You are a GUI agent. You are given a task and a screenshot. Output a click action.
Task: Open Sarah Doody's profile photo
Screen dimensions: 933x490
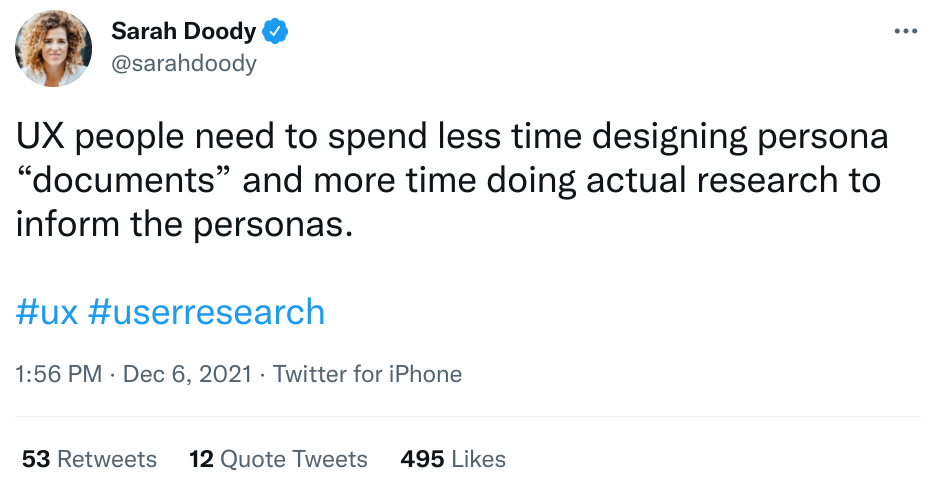(54, 48)
